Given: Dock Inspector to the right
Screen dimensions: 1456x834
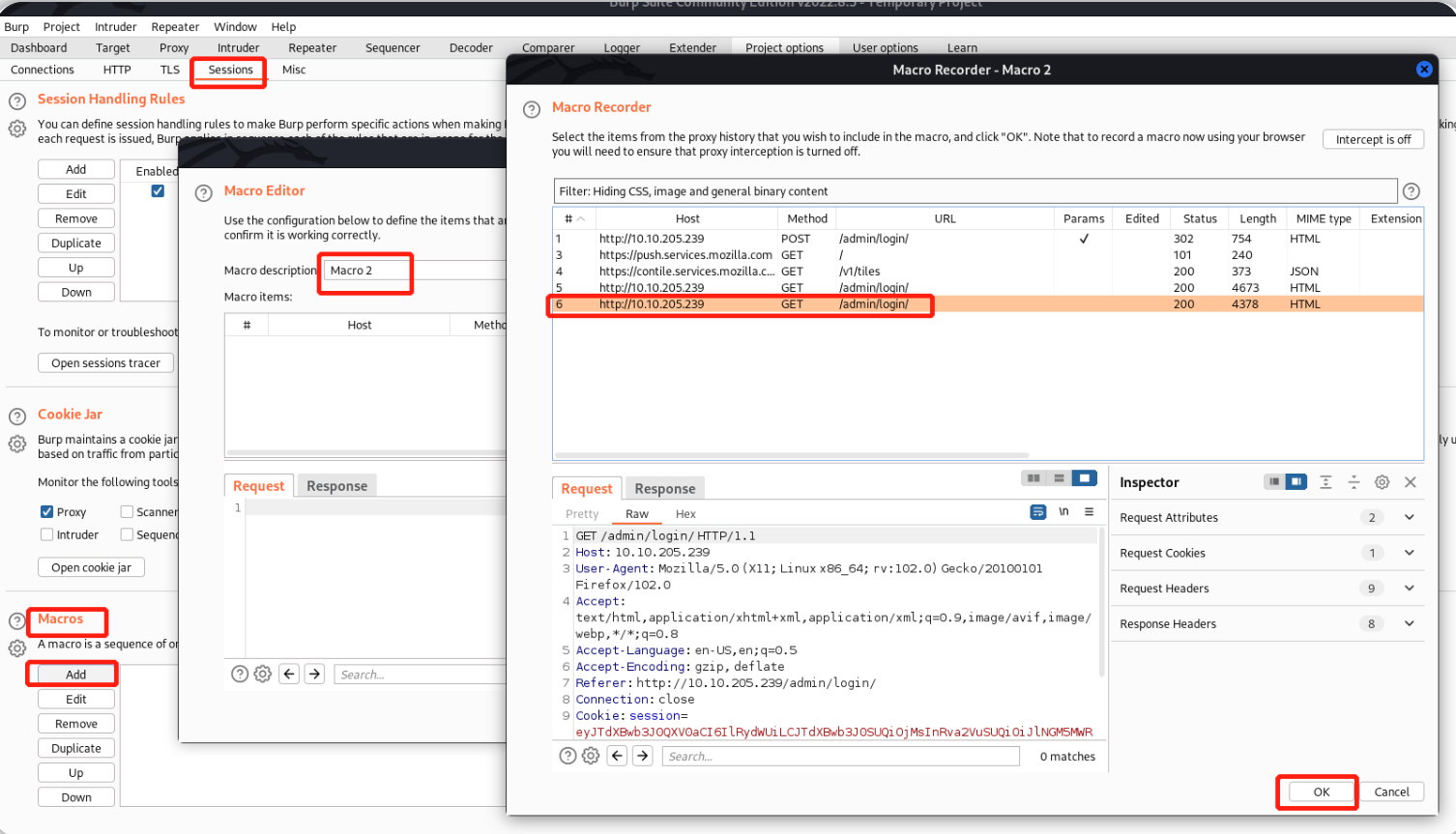Looking at the screenshot, I should click(x=1296, y=482).
